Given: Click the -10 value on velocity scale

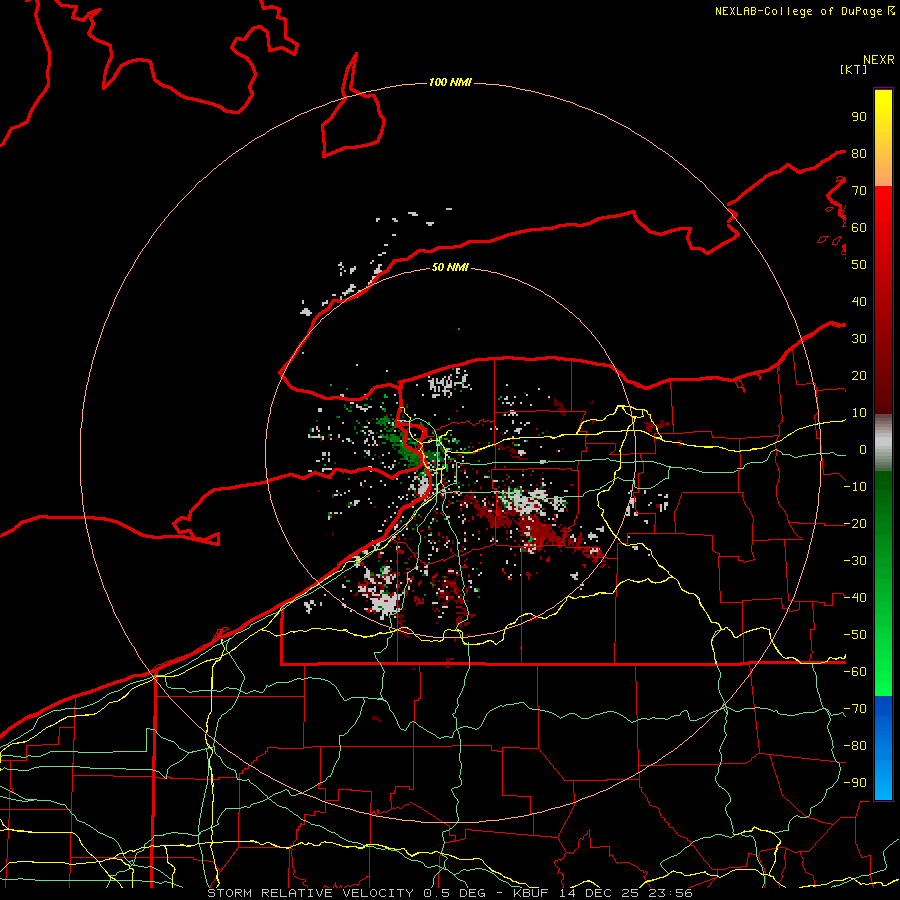Looking at the screenshot, I should pyautogui.click(x=855, y=487).
